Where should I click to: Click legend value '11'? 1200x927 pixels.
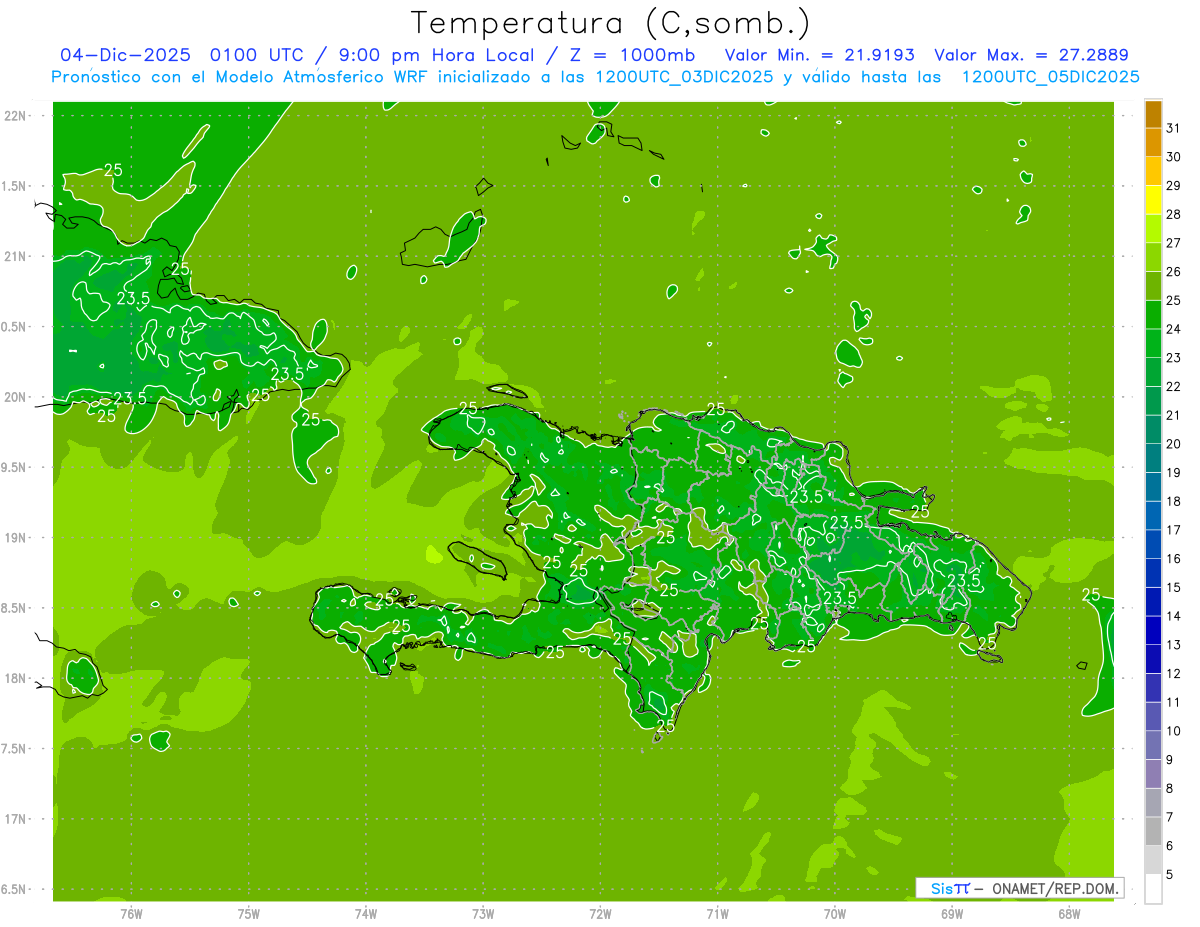click(1174, 702)
